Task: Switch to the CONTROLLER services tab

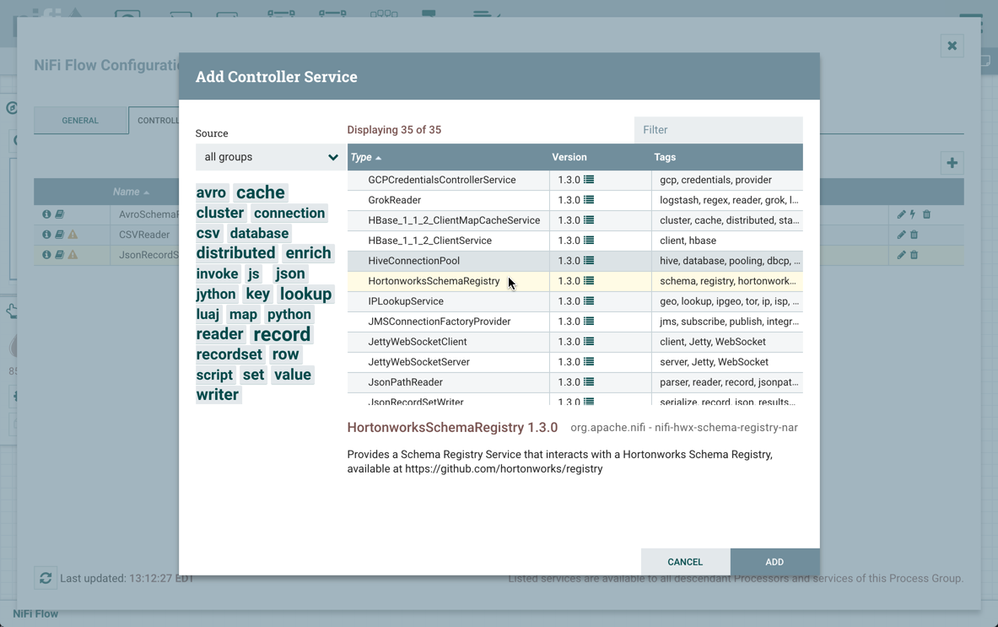Action: [x=158, y=119]
